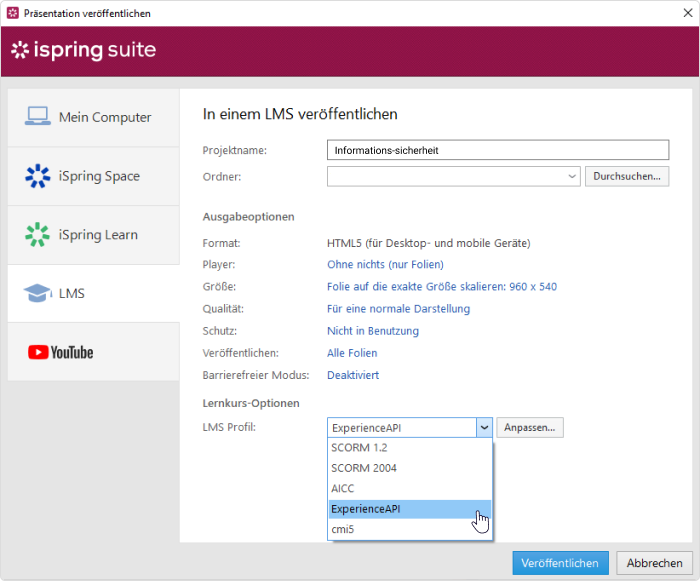700x581 pixels.
Task: Click the 'Alle Folien' link
Action: tap(352, 353)
